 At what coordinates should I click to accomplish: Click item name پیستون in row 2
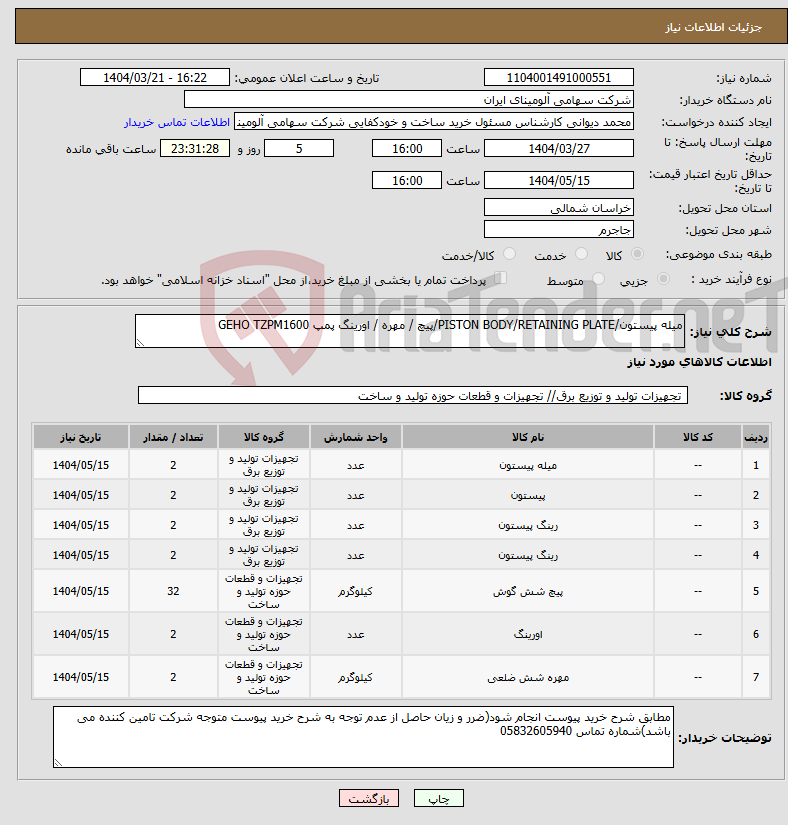pos(528,496)
